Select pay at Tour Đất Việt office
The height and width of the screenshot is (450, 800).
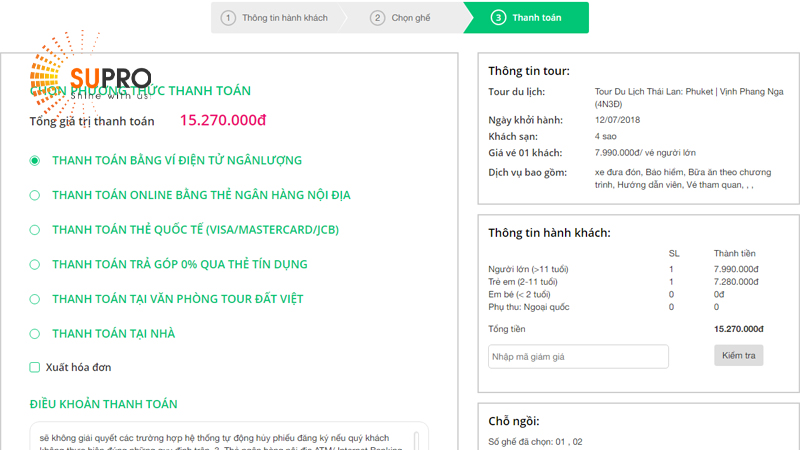point(35,299)
